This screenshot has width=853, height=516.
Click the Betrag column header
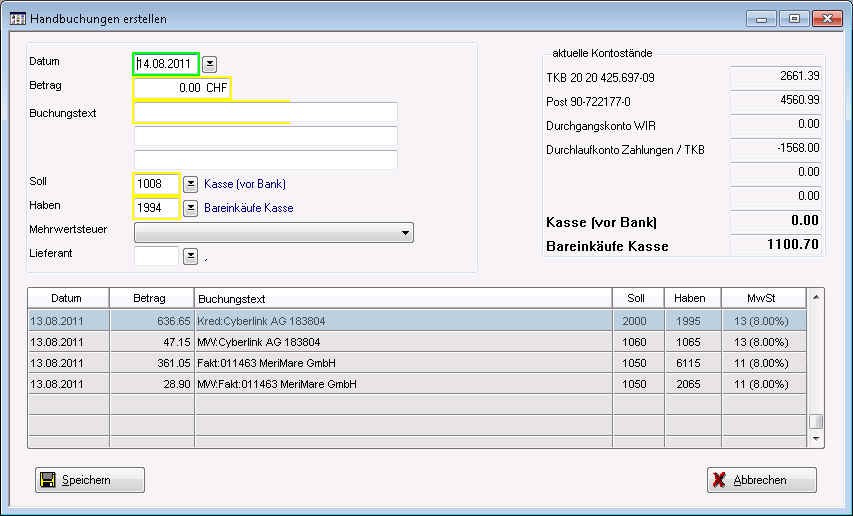click(x=151, y=299)
